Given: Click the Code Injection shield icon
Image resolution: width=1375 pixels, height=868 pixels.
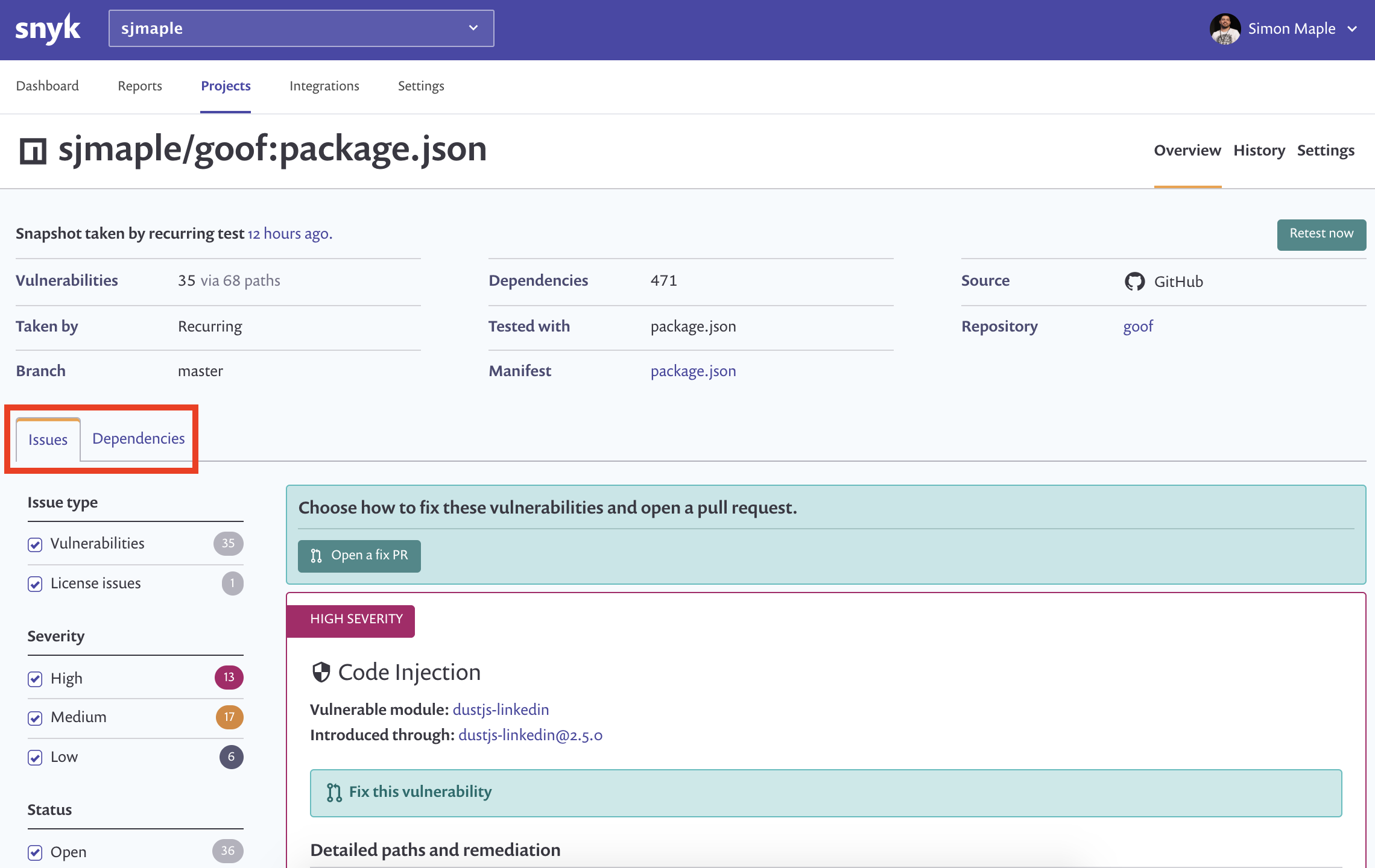Looking at the screenshot, I should tap(321, 672).
